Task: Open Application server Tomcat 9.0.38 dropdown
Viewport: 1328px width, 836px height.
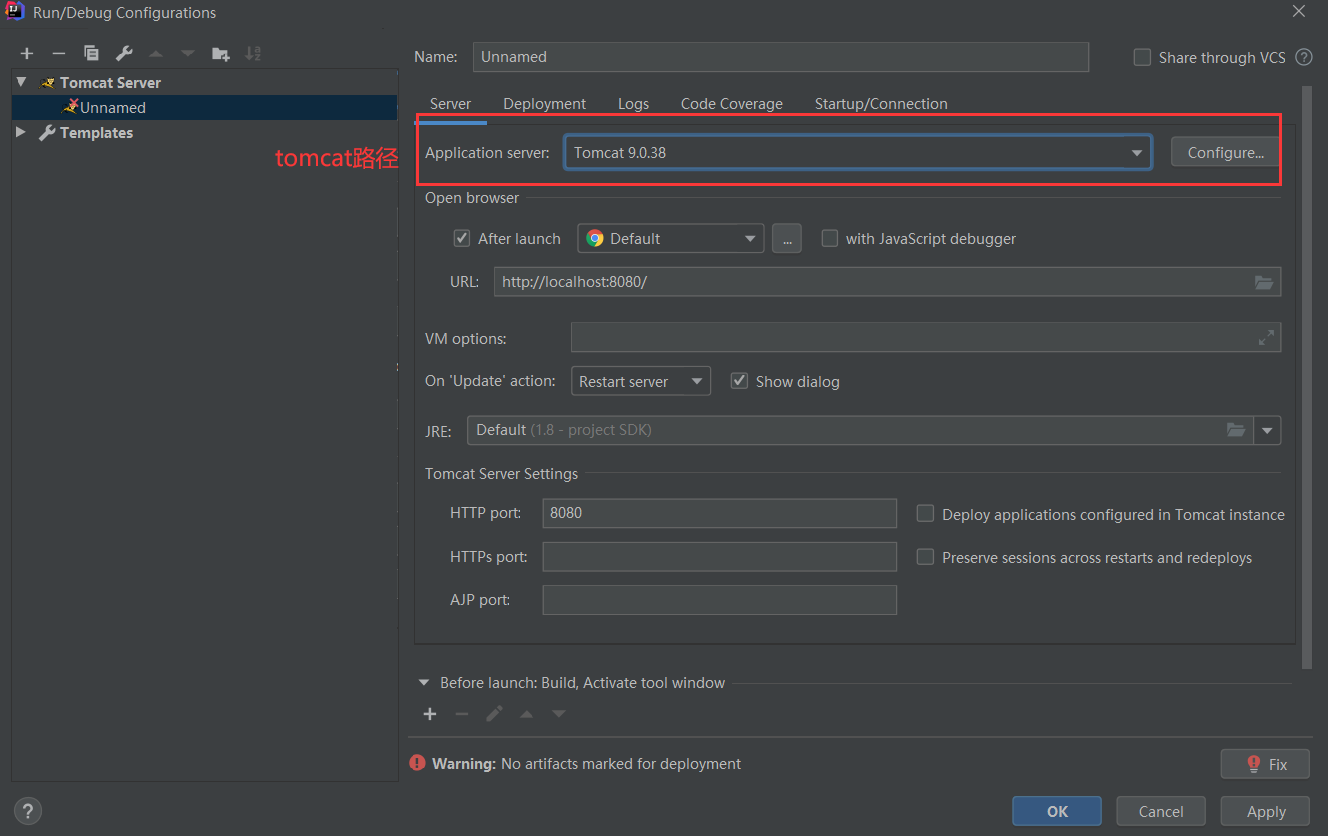Action: [x=858, y=152]
